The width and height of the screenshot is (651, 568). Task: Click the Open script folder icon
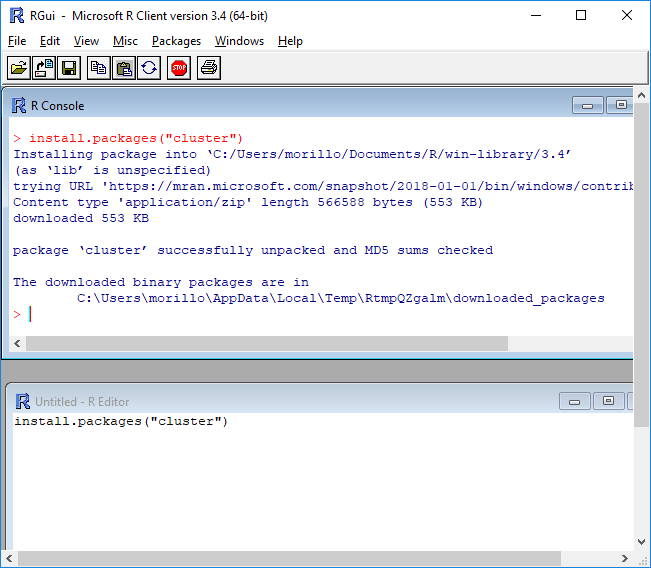19,68
